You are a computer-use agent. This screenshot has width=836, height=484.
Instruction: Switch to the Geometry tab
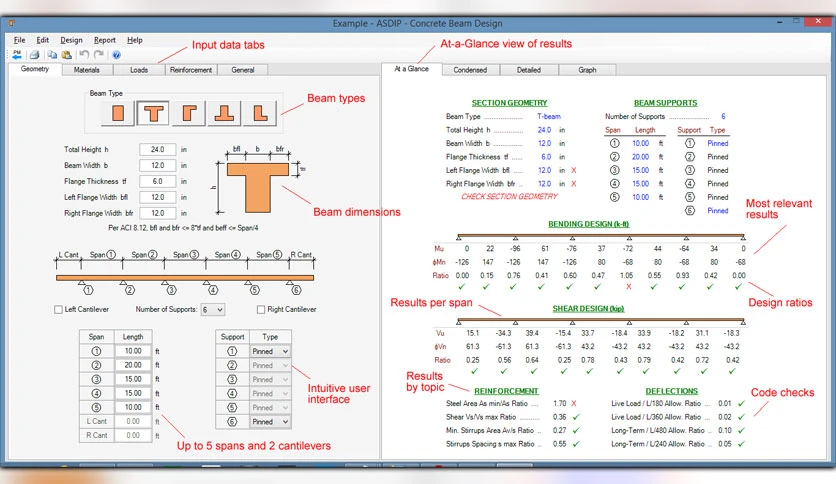(x=35, y=69)
